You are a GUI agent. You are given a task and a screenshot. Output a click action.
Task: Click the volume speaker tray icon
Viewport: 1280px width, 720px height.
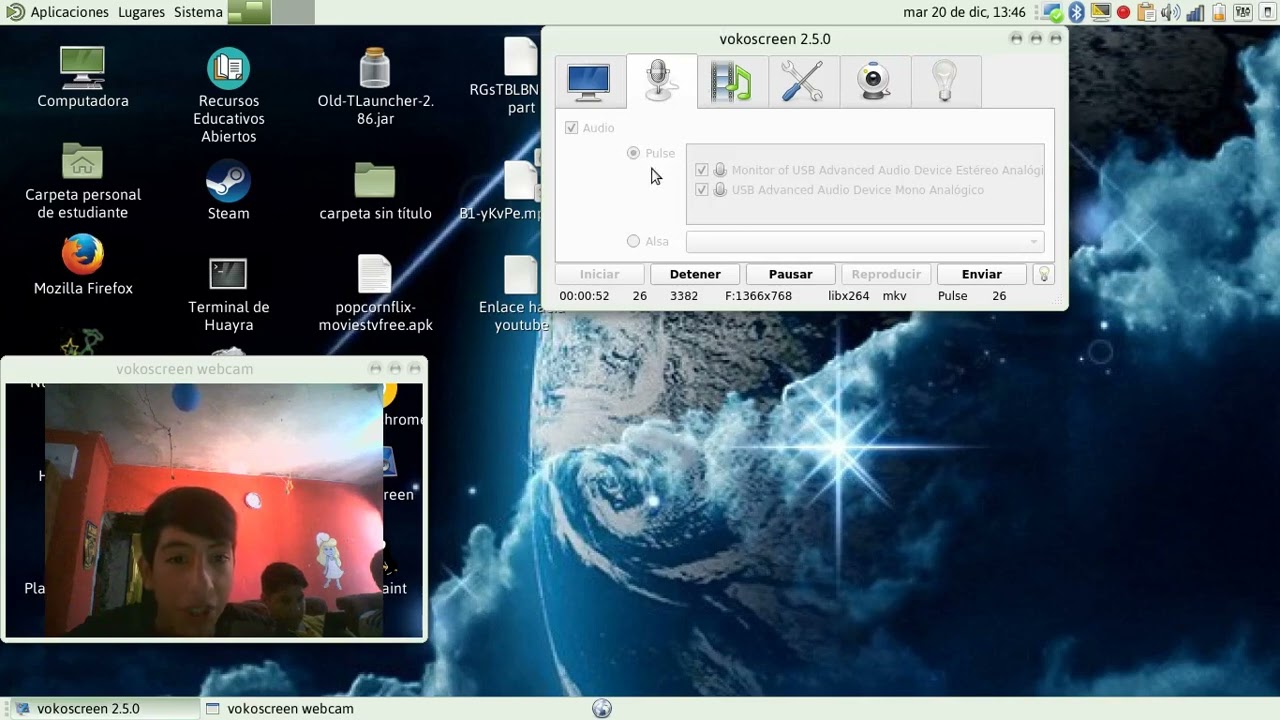[x=1170, y=12]
